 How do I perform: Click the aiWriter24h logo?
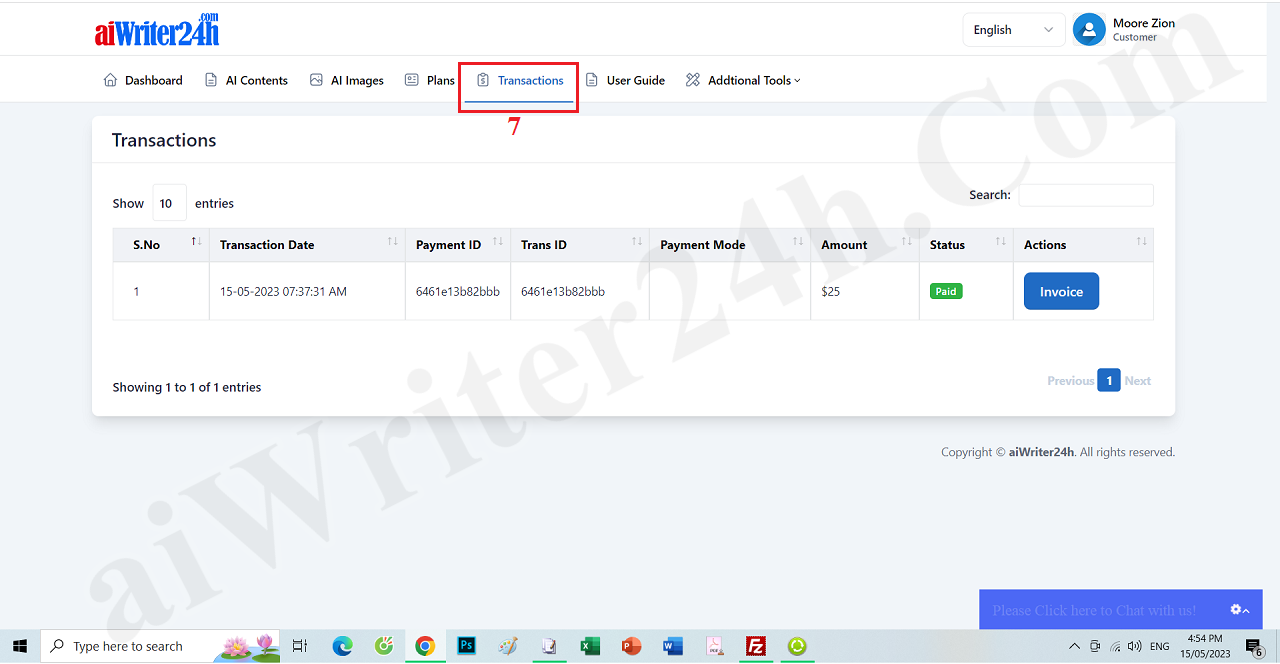pyautogui.click(x=157, y=31)
